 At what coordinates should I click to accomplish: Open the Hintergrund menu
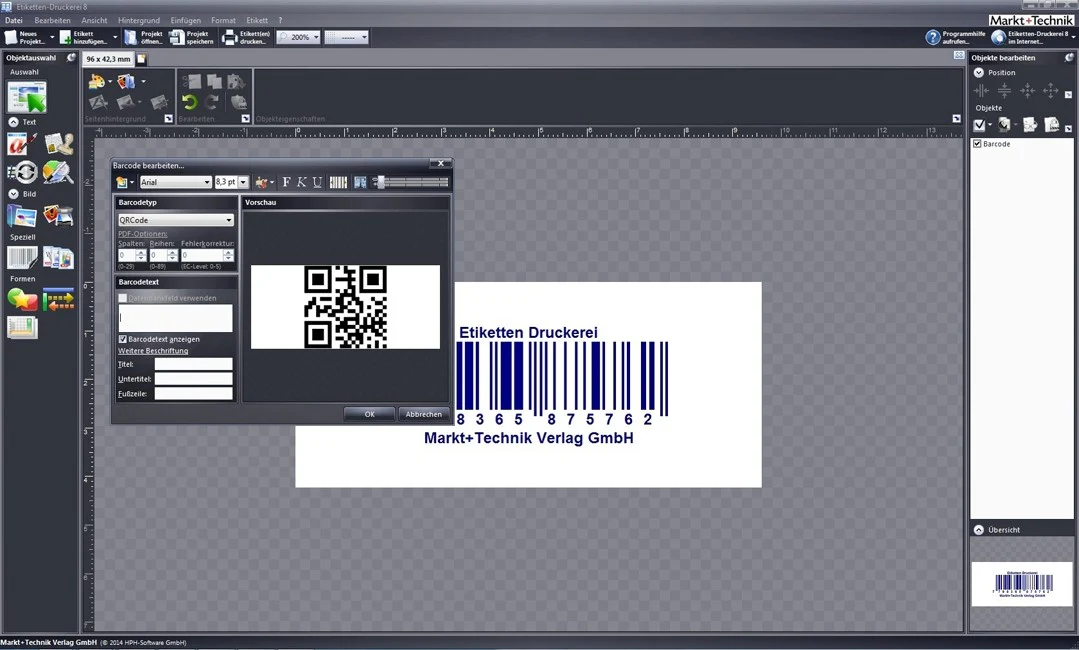point(138,20)
